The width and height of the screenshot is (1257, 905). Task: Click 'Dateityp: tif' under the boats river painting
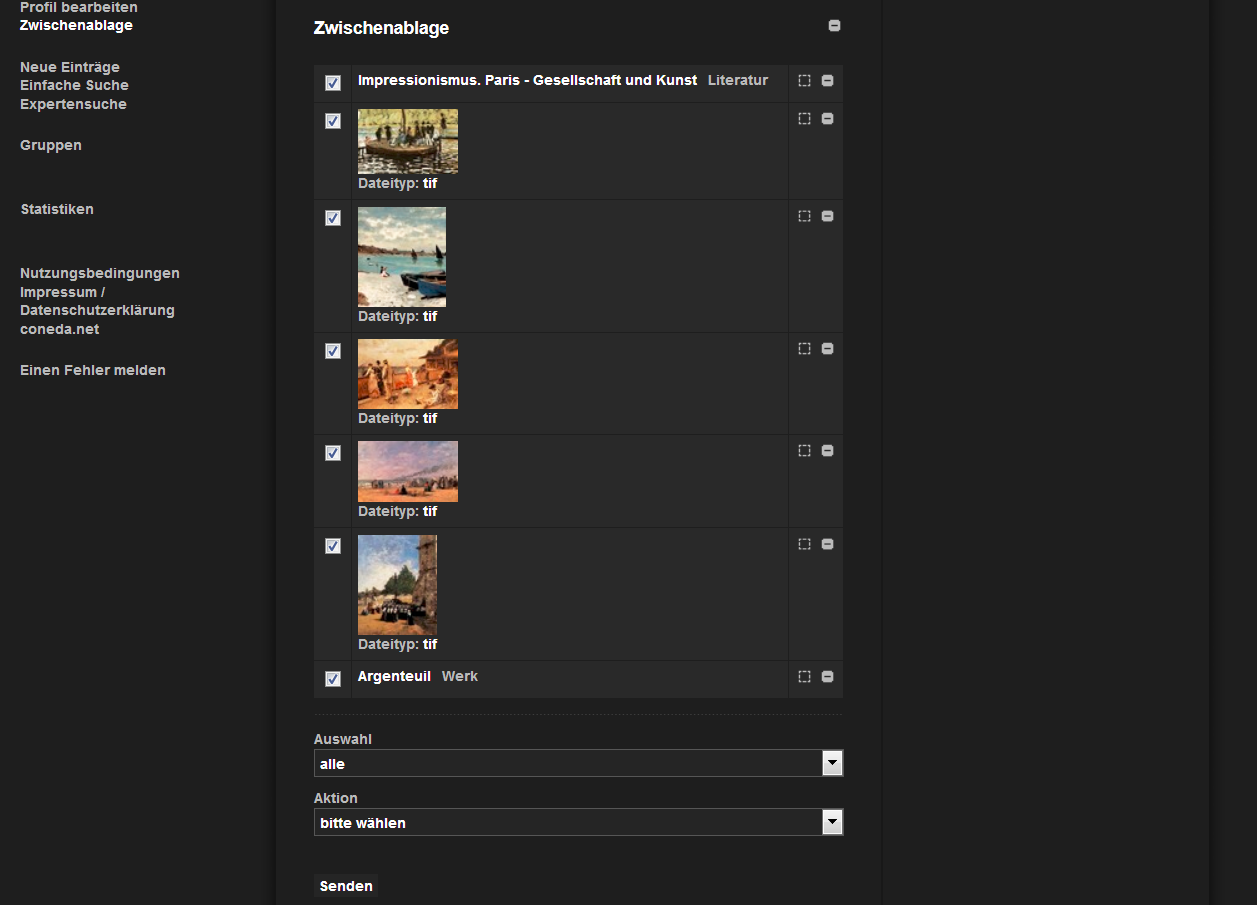[x=398, y=183]
